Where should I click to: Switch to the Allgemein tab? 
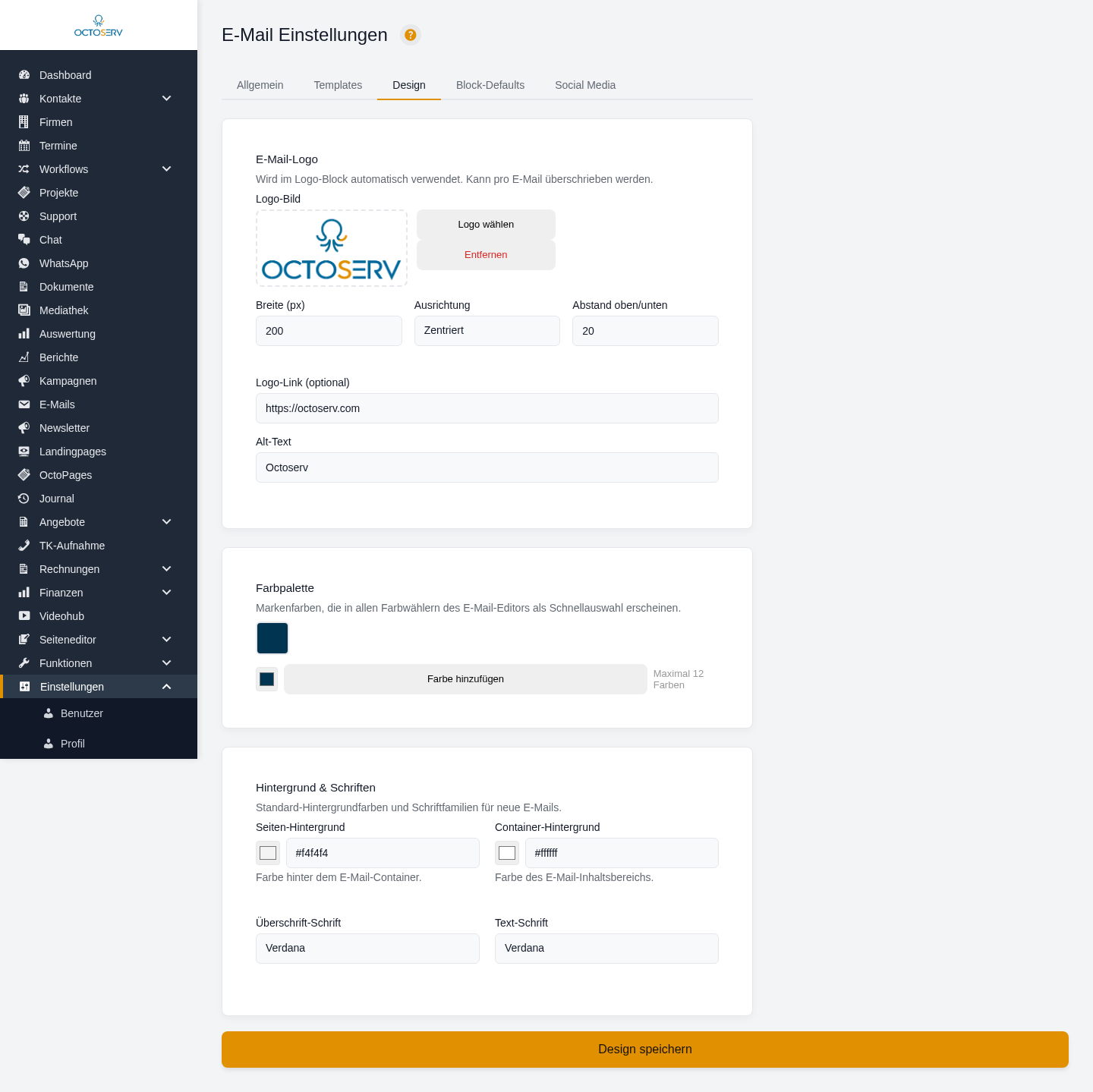260,85
